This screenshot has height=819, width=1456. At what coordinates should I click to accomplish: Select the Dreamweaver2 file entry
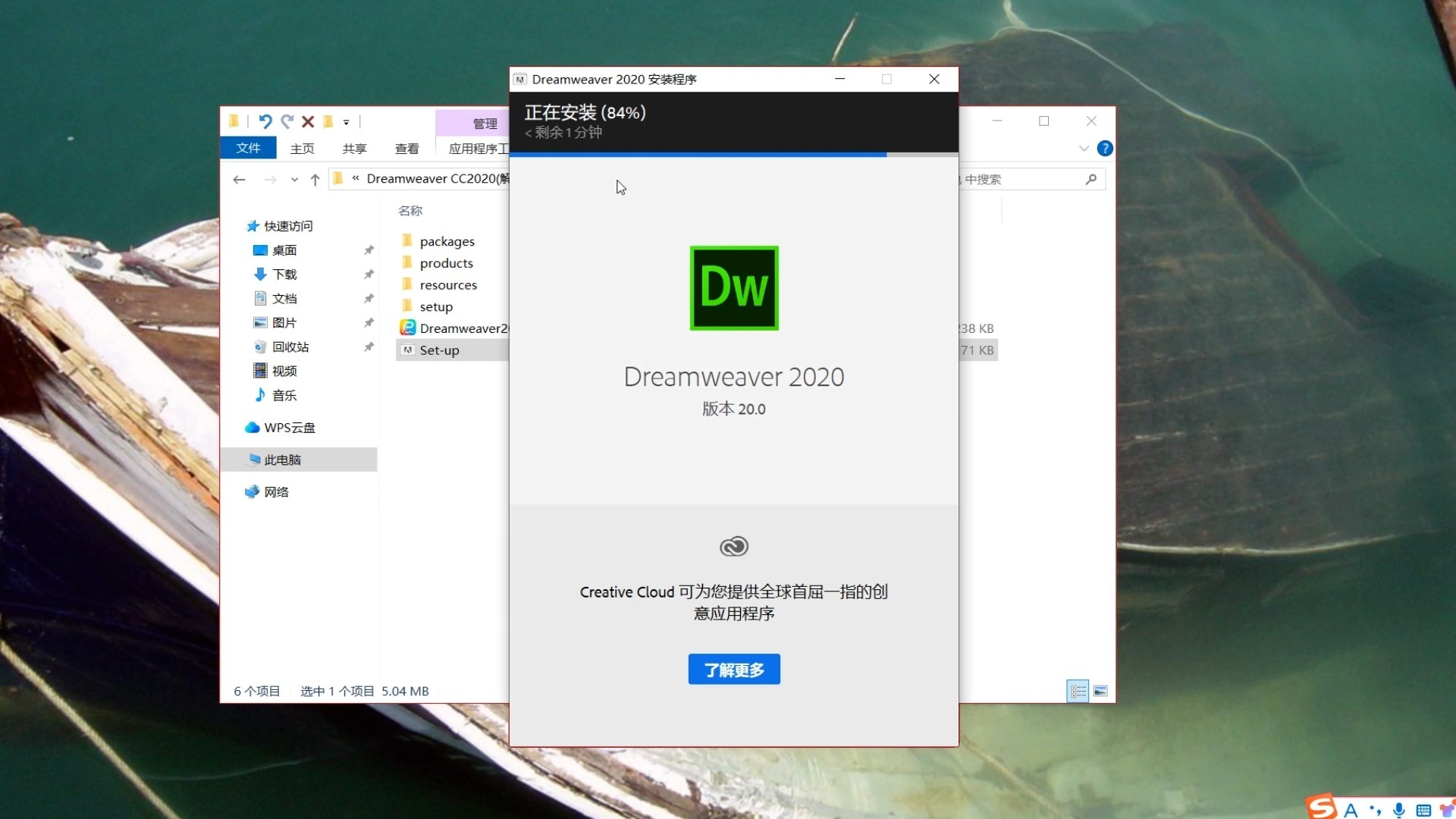(463, 328)
